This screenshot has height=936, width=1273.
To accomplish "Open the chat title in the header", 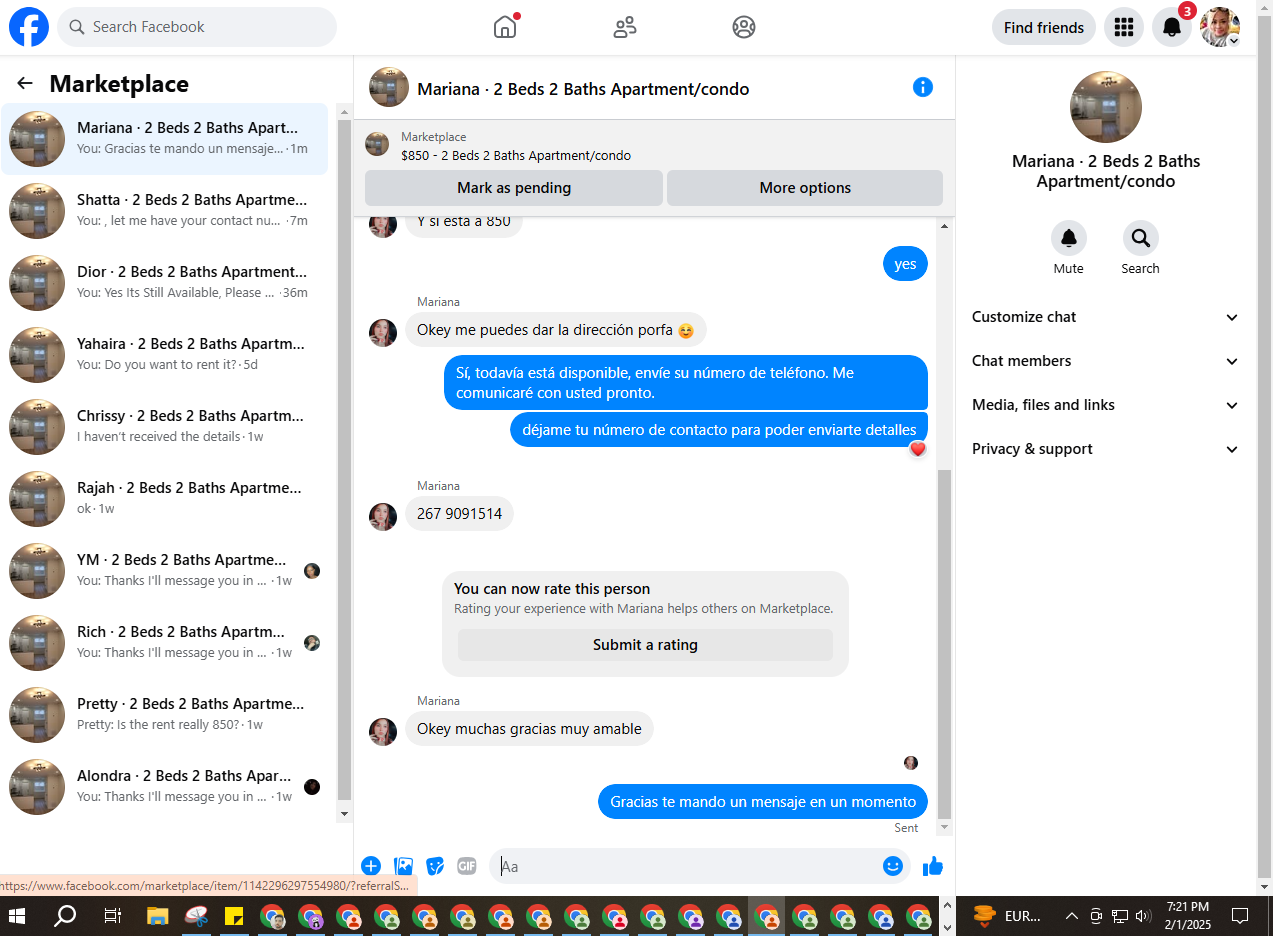I will (x=583, y=89).
